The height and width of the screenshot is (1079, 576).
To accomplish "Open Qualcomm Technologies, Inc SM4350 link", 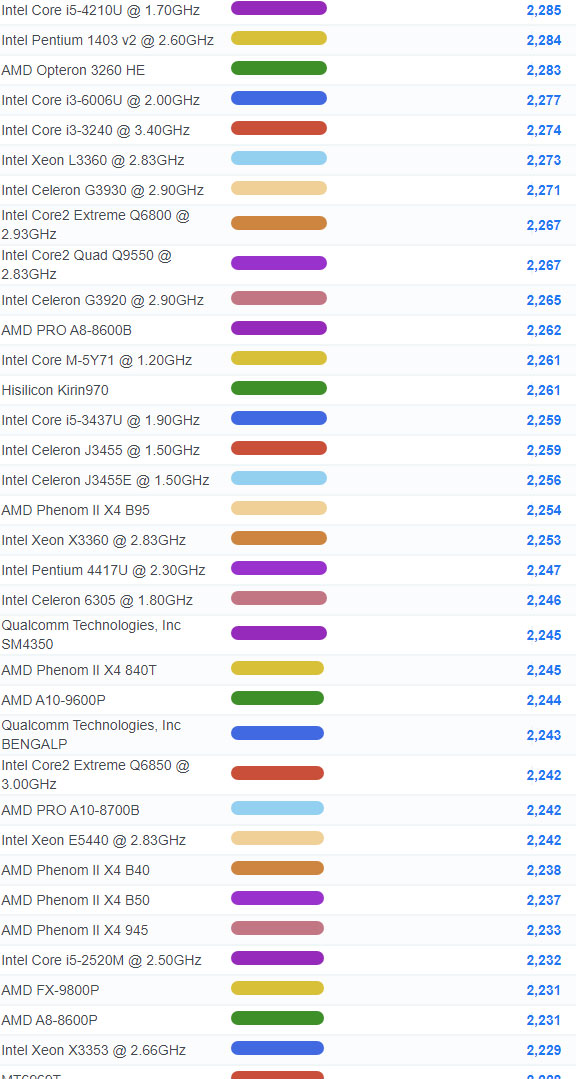I will pyautogui.click(x=92, y=634).
